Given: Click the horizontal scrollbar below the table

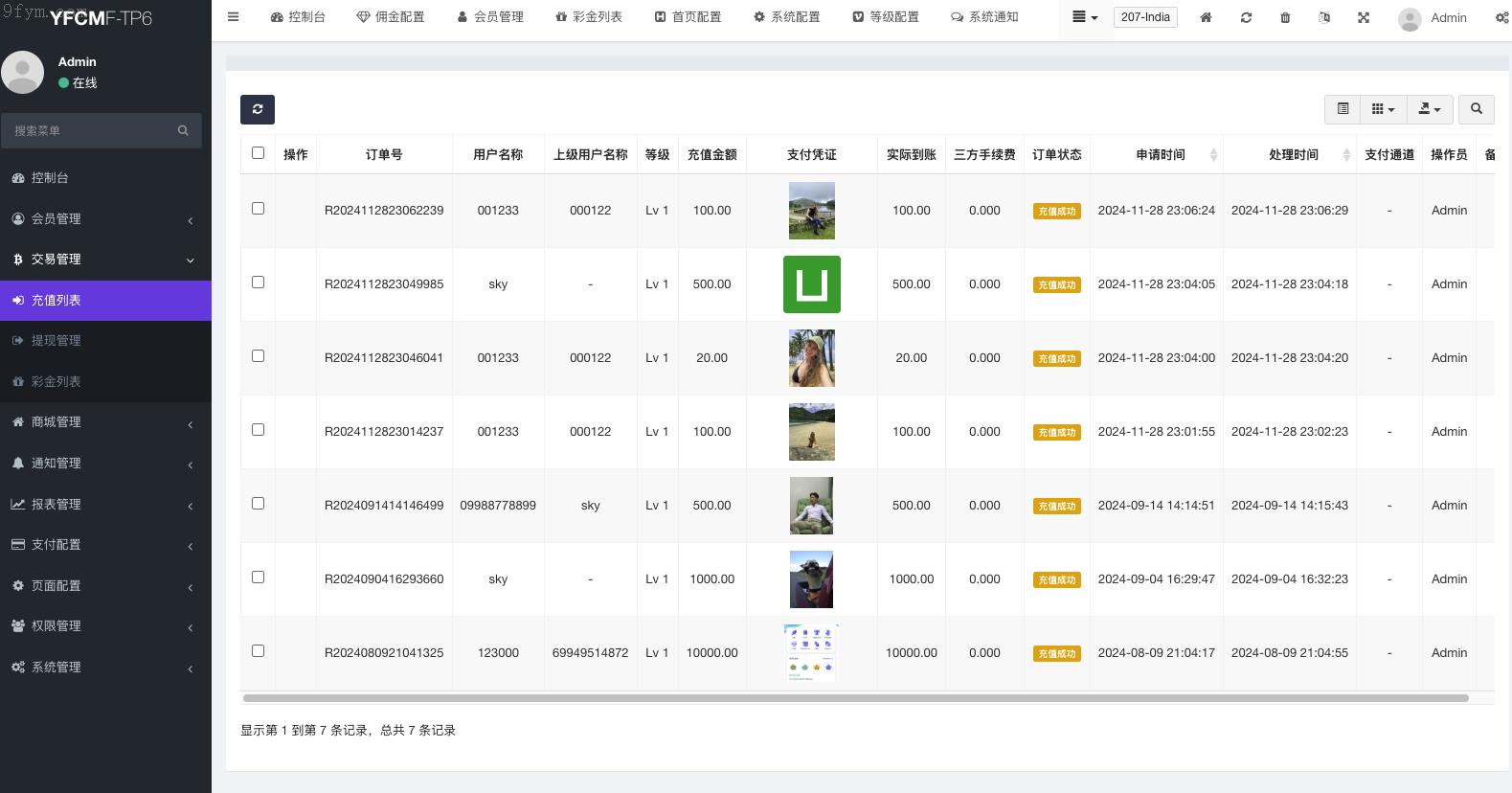Looking at the screenshot, I should (x=855, y=698).
